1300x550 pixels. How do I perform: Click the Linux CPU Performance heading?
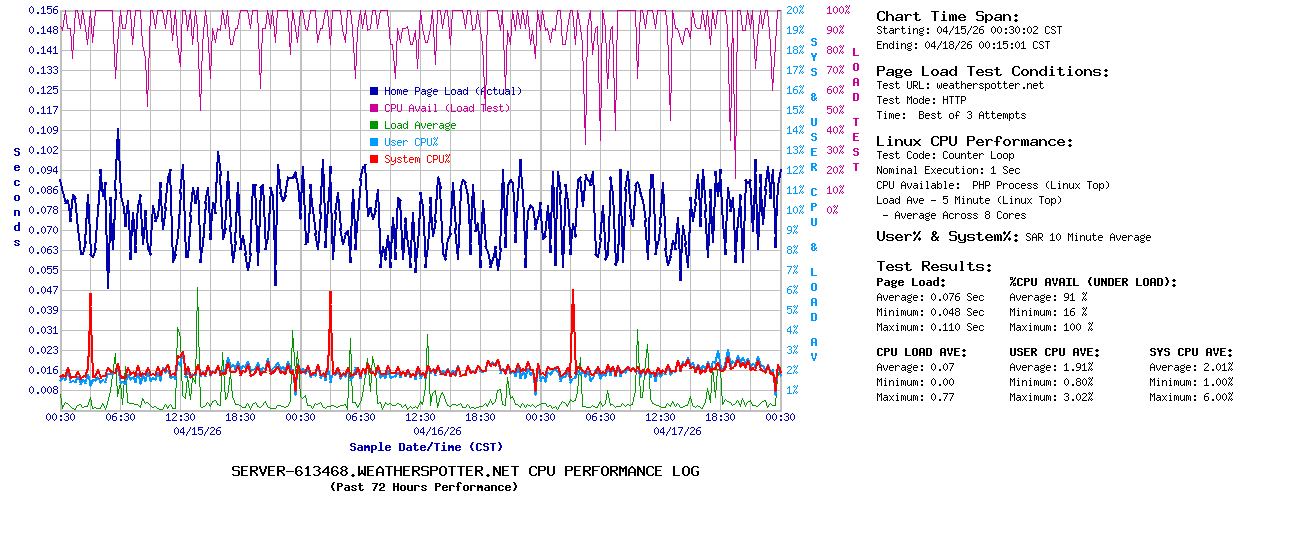coord(974,141)
